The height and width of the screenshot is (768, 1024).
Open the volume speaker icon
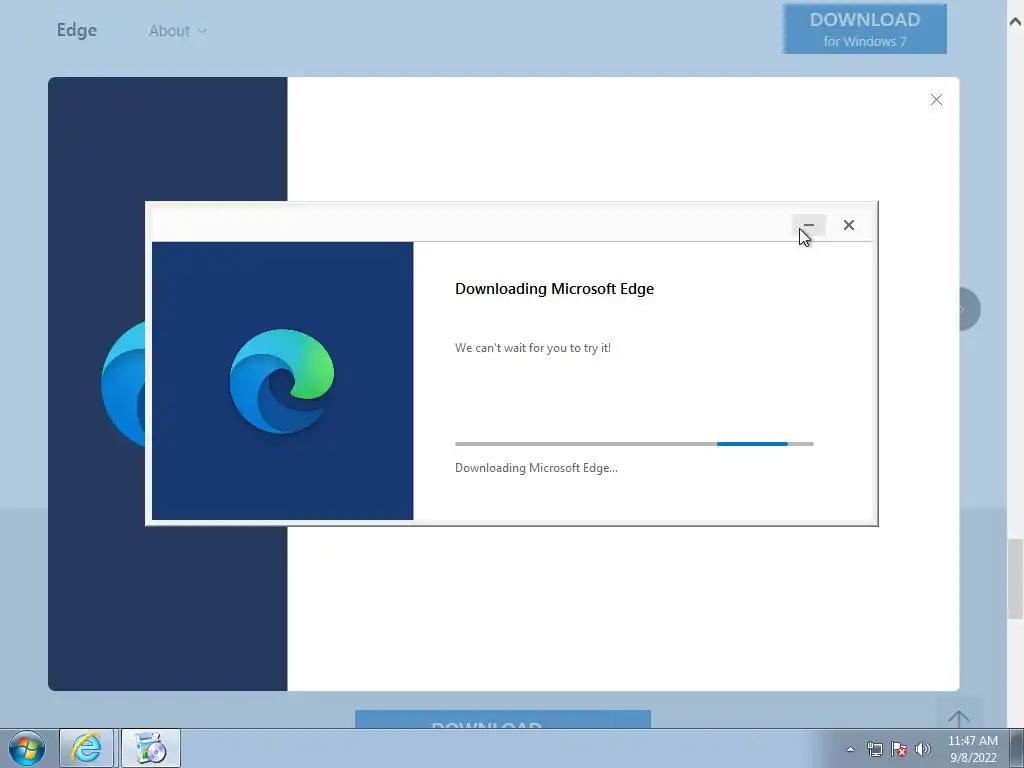pos(923,750)
